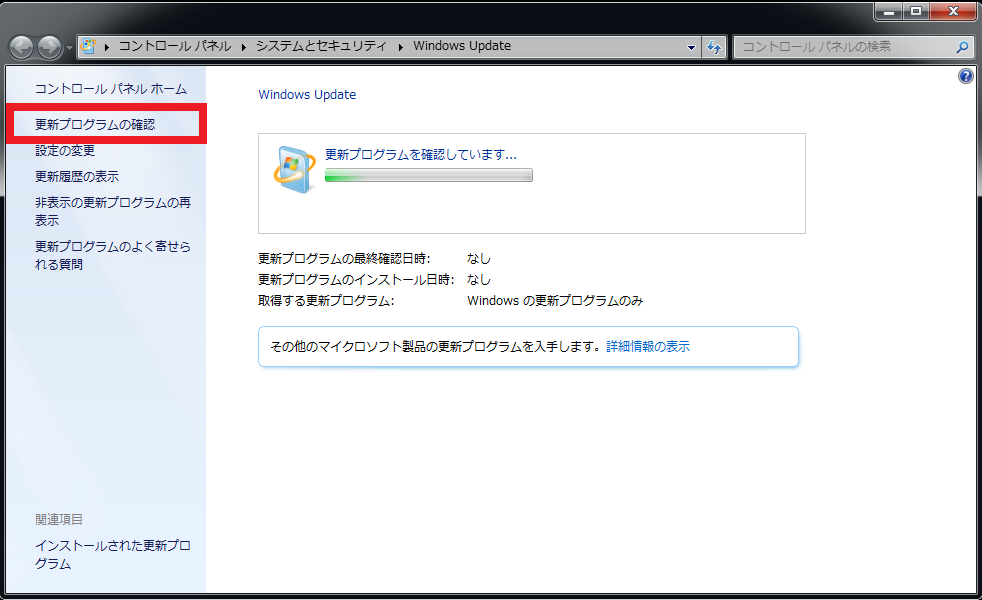Click the Windows Update breadcrumb in the address bar
The width and height of the screenshot is (982, 600).
462,46
